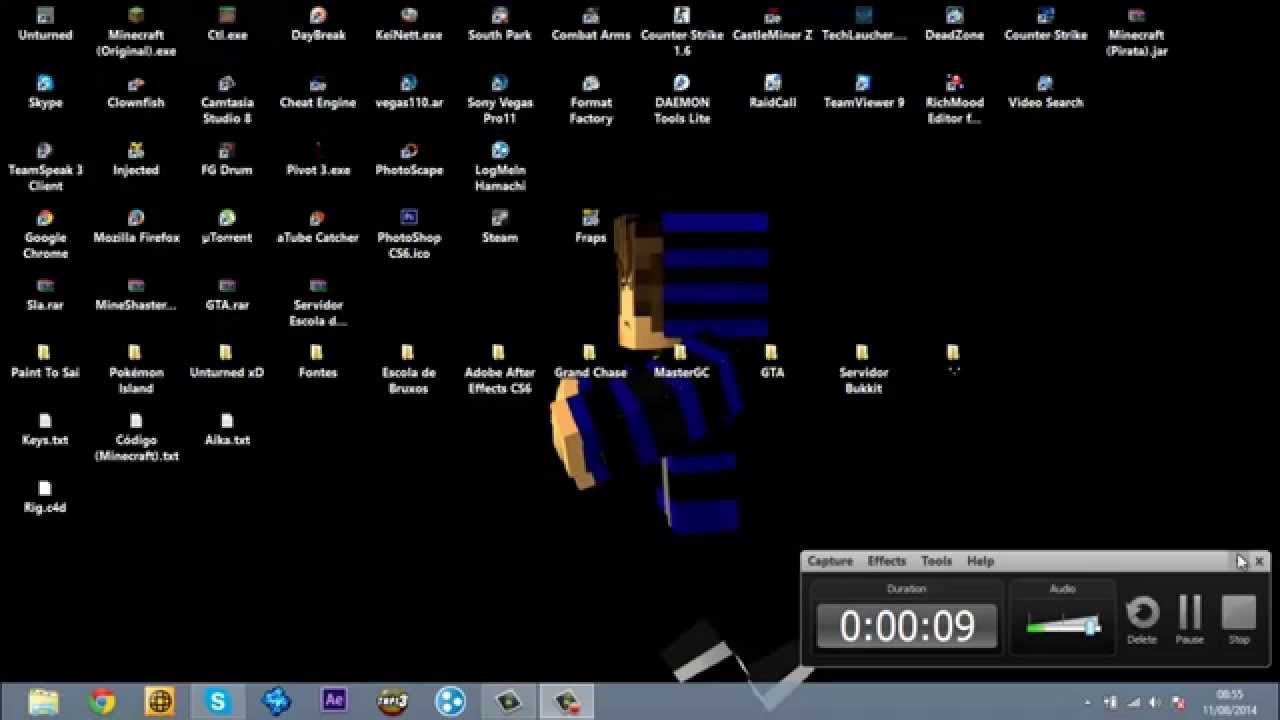The width and height of the screenshot is (1280, 720).
Task: Open the DAEMON Tools Lite shortcut
Action: (682, 100)
